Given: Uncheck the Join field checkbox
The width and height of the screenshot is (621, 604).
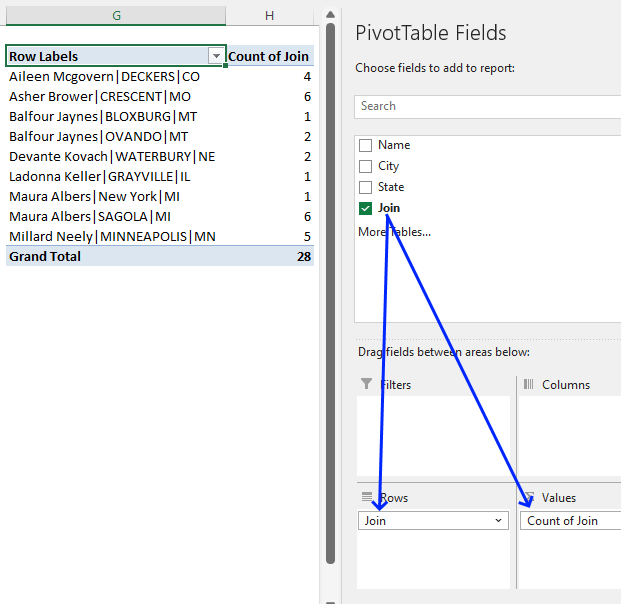Looking at the screenshot, I should pos(366,208).
